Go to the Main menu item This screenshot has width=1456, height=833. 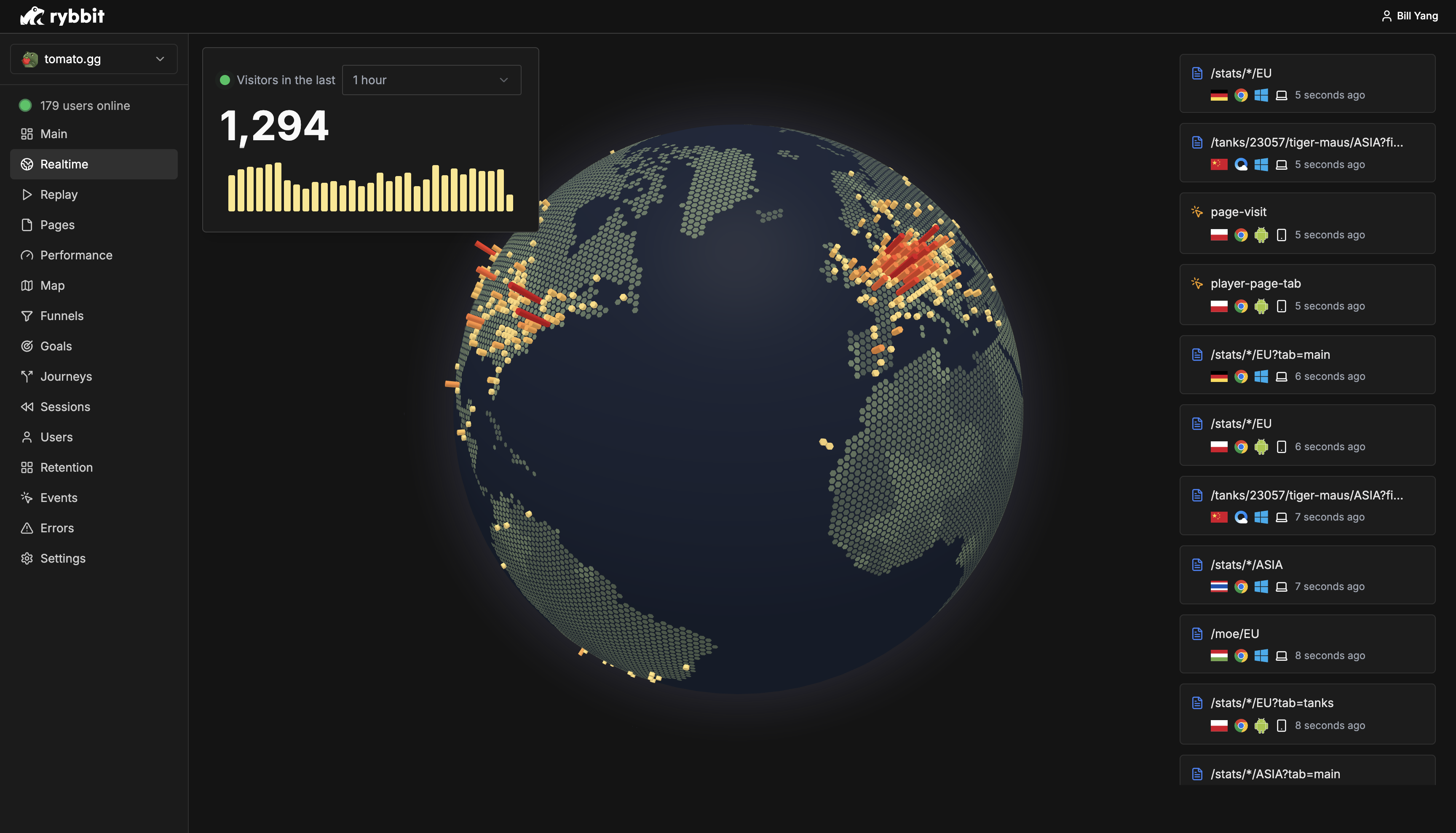click(x=54, y=134)
